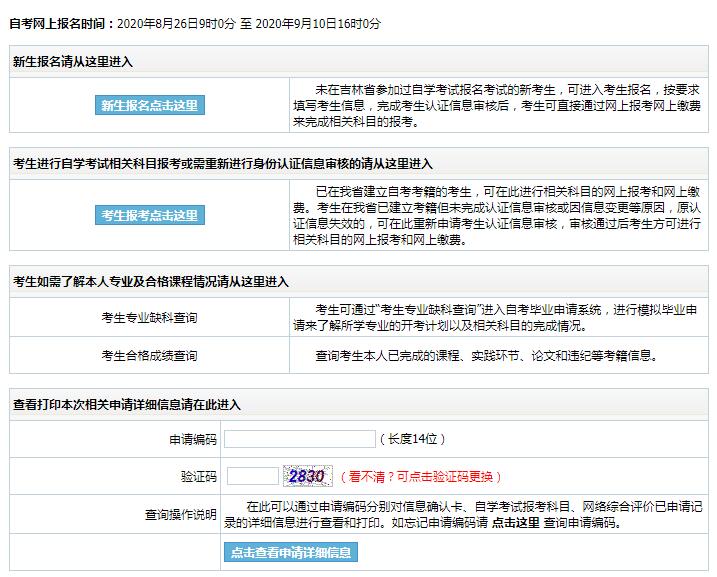Open the 考生专业缺科查询 link
This screenshot has width=717, height=577.
click(x=150, y=317)
